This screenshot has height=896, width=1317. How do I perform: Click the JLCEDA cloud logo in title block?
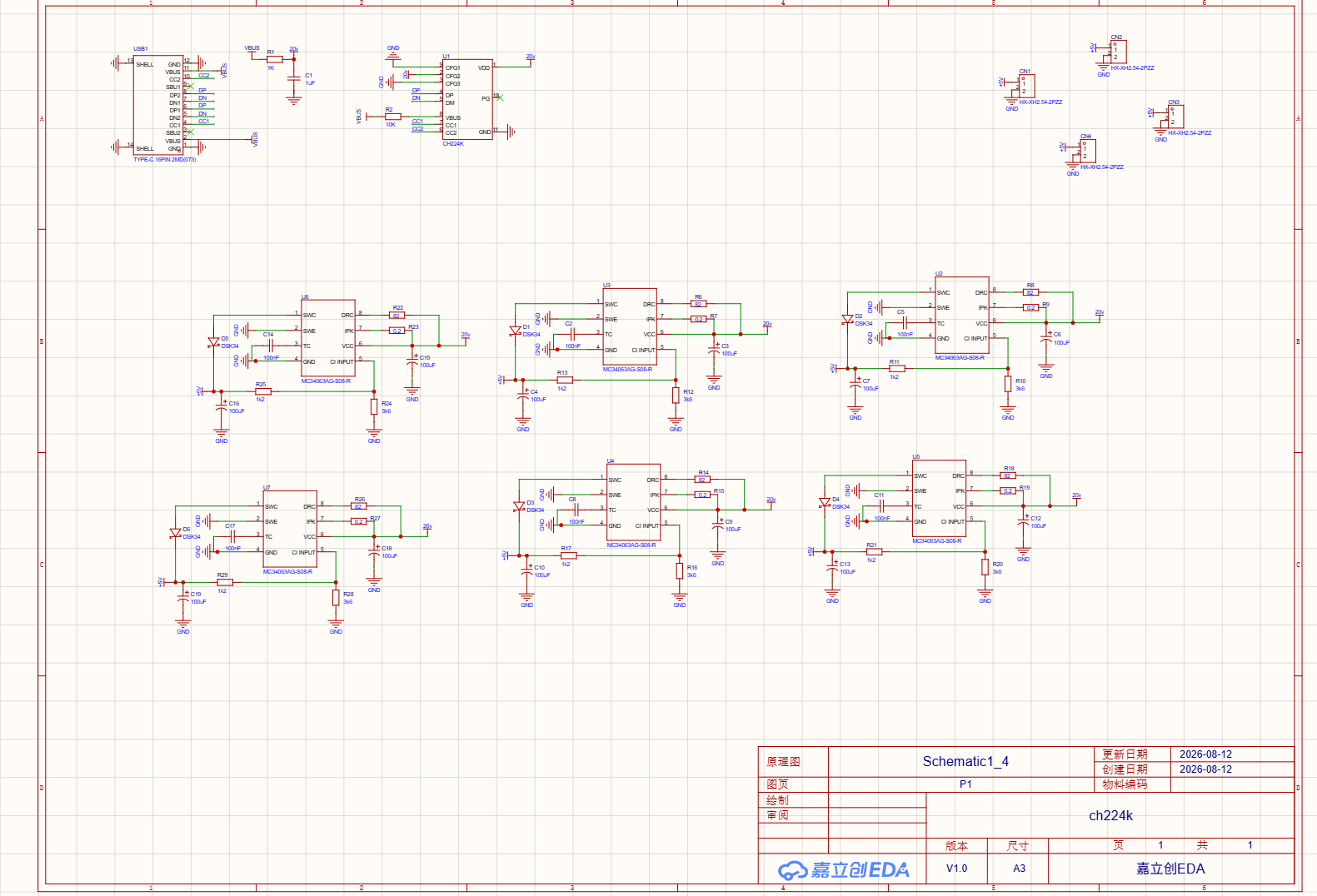point(793,870)
